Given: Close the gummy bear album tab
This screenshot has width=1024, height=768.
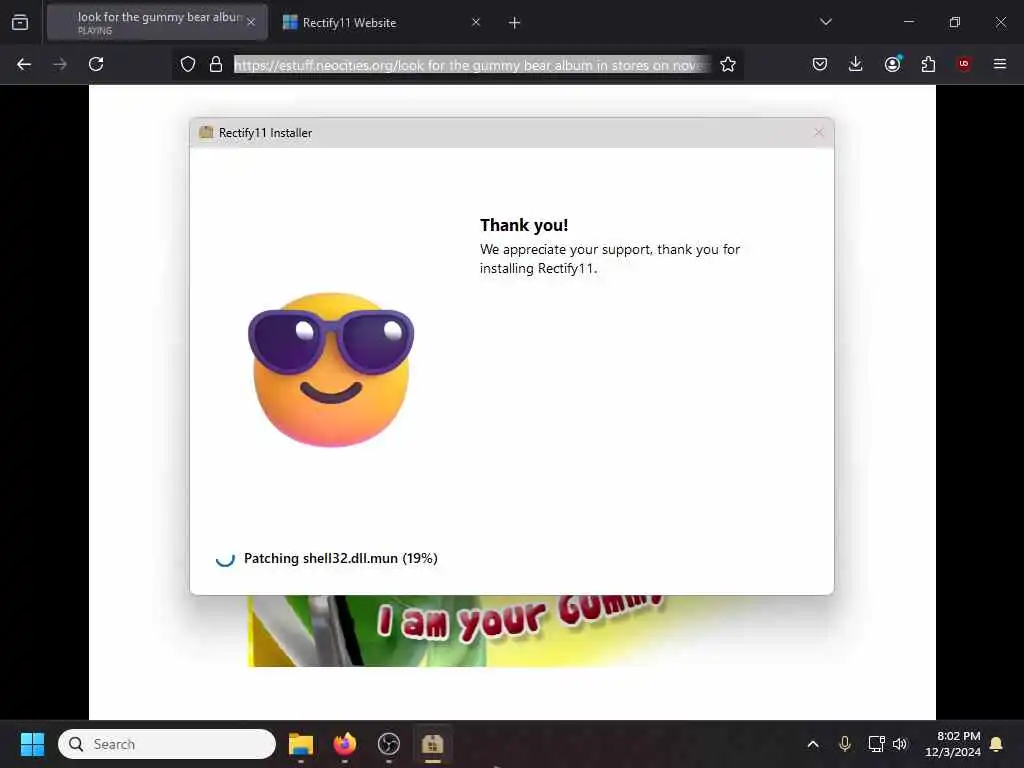Looking at the screenshot, I should coord(251,22).
